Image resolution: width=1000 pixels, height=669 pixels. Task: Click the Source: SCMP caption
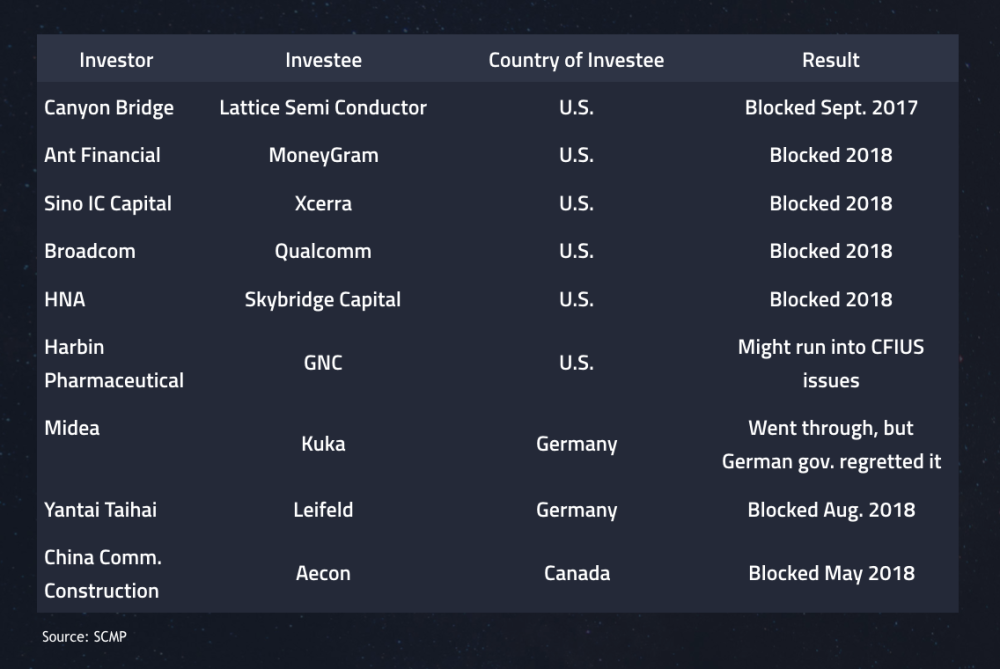84,636
